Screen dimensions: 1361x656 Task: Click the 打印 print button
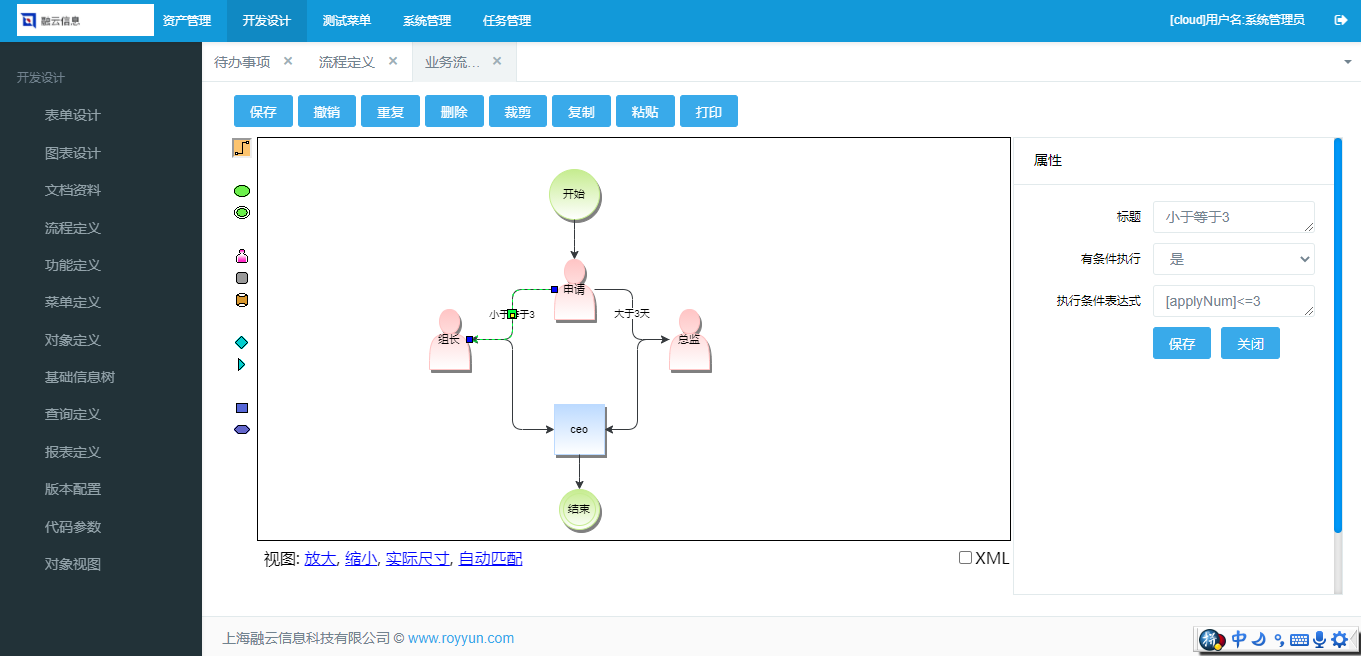pyautogui.click(x=709, y=111)
